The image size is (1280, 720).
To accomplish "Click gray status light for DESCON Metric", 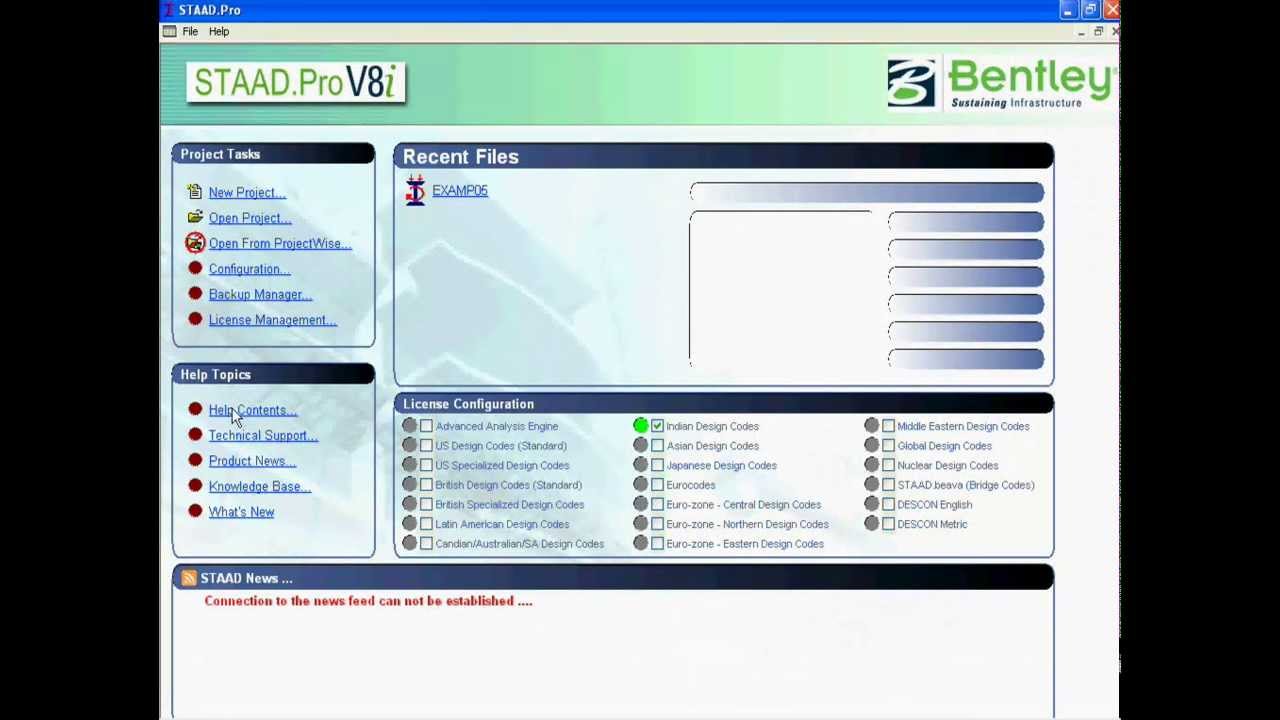I will coord(871,524).
